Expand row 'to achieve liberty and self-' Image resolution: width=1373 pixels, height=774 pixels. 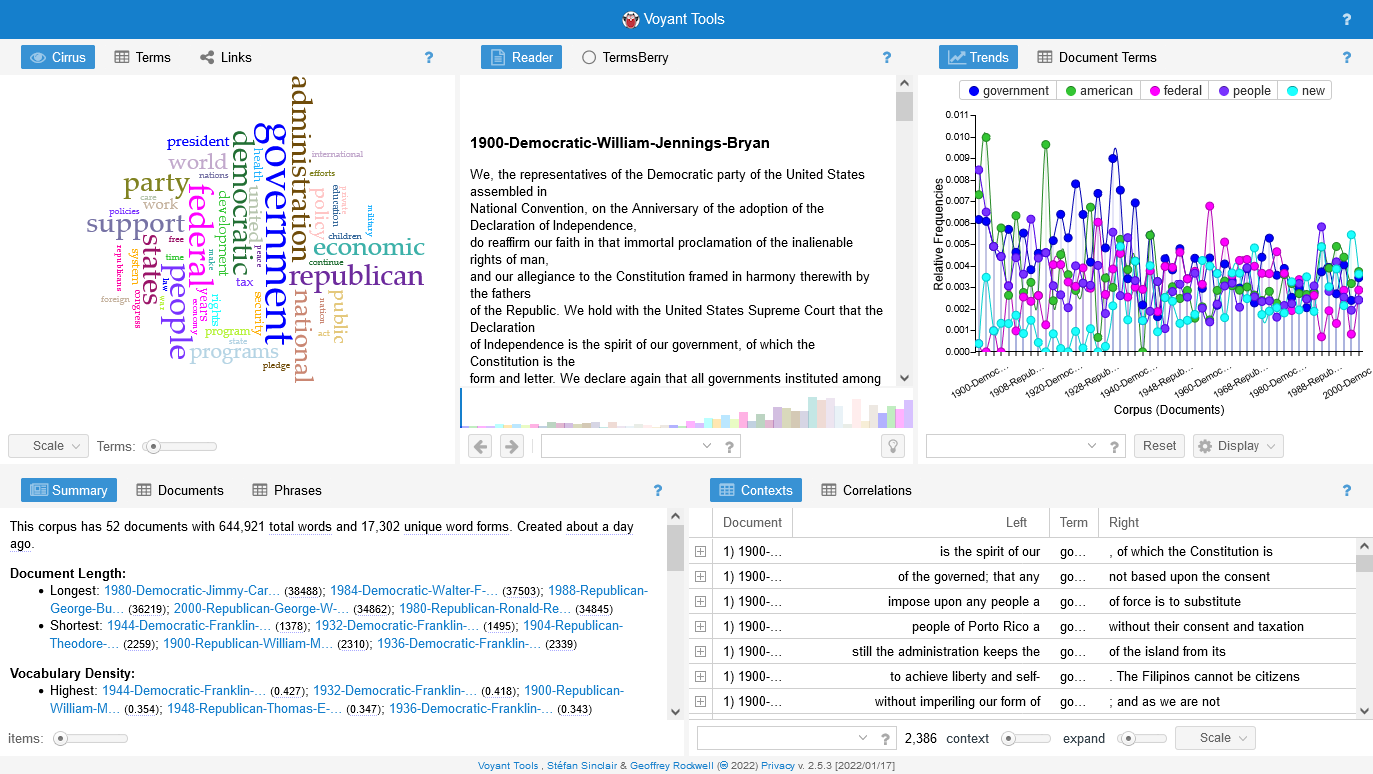pos(700,676)
